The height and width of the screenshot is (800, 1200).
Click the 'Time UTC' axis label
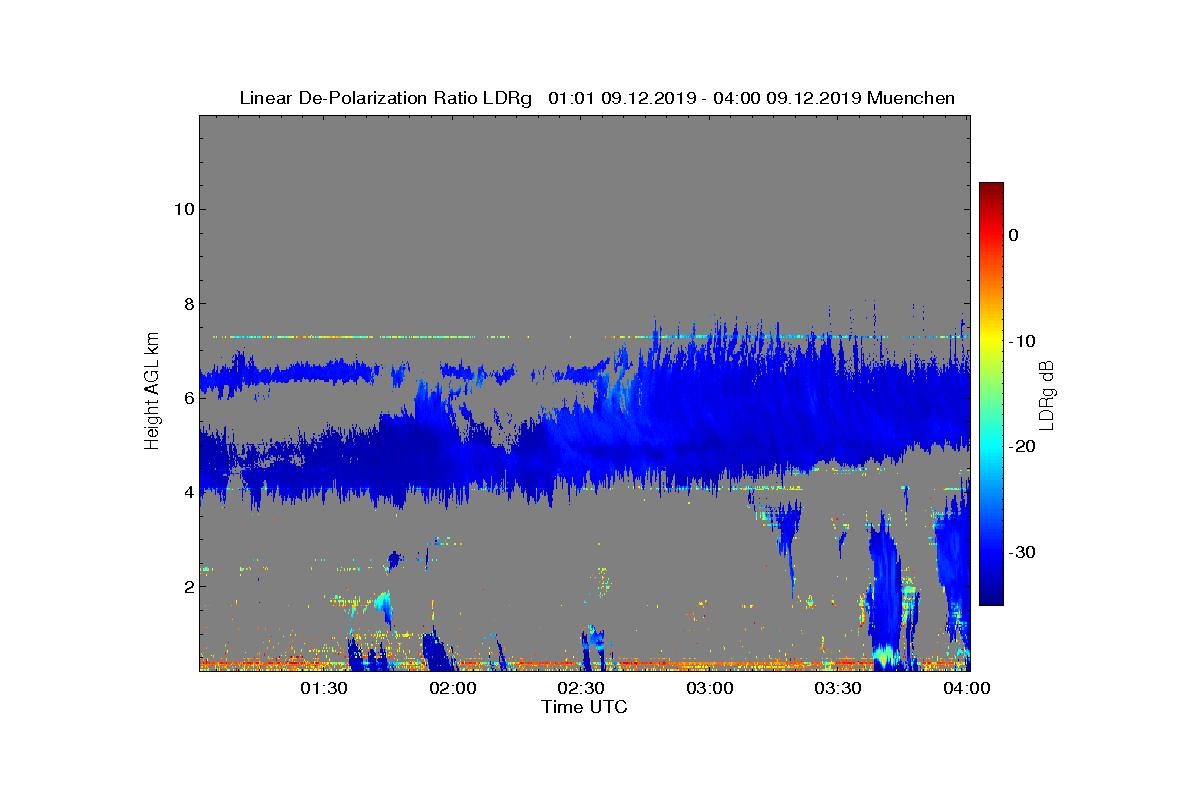pyautogui.click(x=585, y=708)
